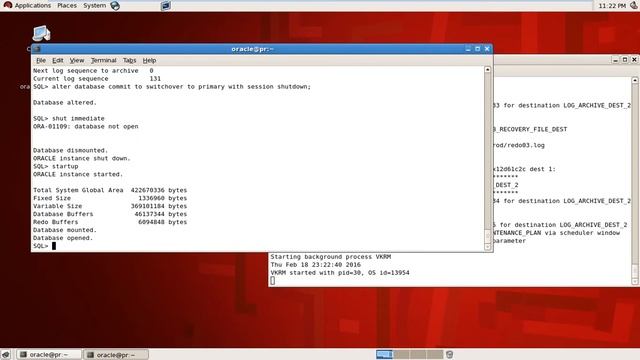Screen dimensions: 640x360
Task: Click the clock showing 11:22 PM
Action: coord(612,6)
